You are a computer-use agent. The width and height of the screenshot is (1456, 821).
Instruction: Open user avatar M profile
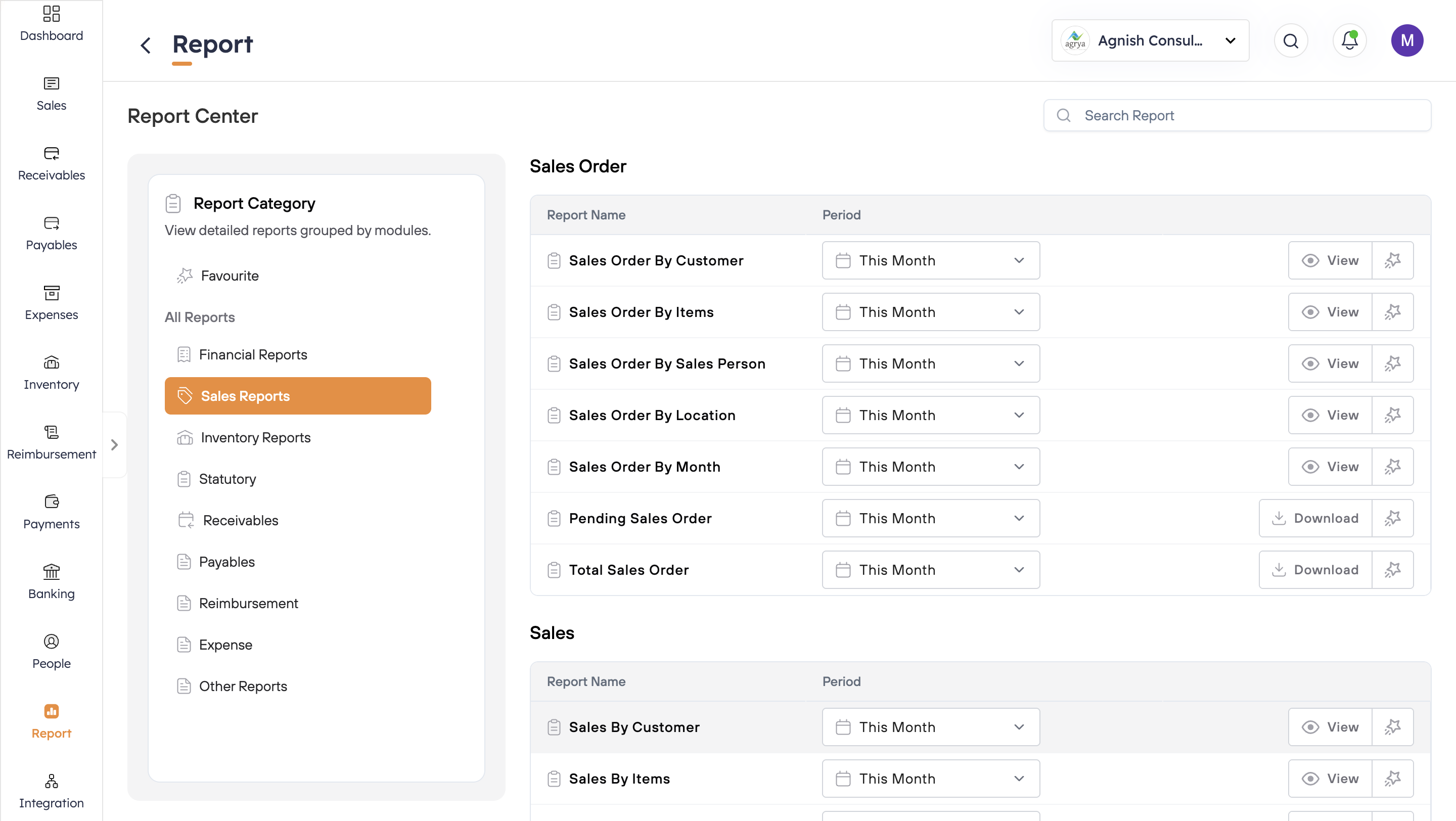click(1406, 40)
